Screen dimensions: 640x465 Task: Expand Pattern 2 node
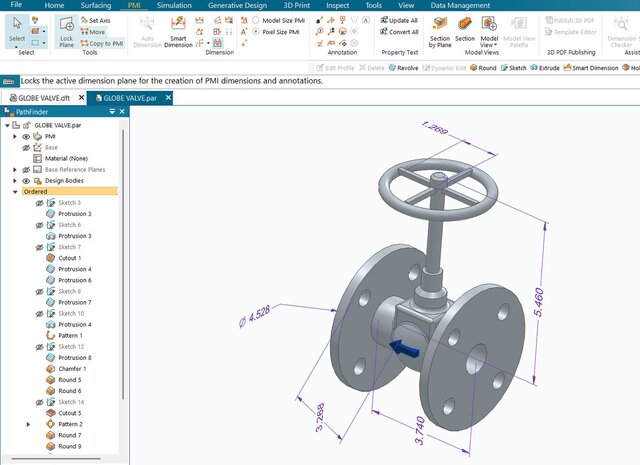(28, 424)
